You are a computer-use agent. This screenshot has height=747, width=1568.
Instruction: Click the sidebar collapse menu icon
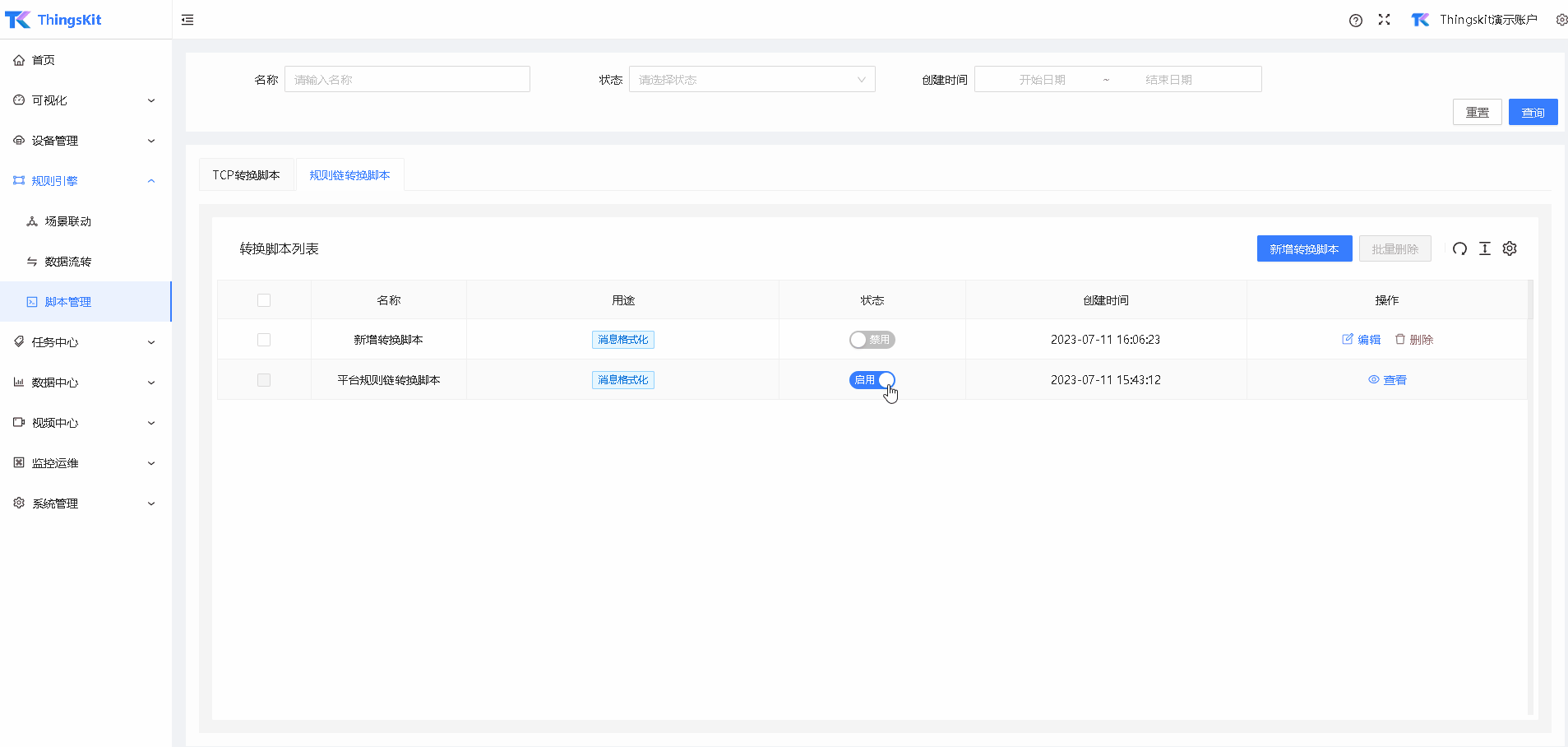tap(187, 20)
